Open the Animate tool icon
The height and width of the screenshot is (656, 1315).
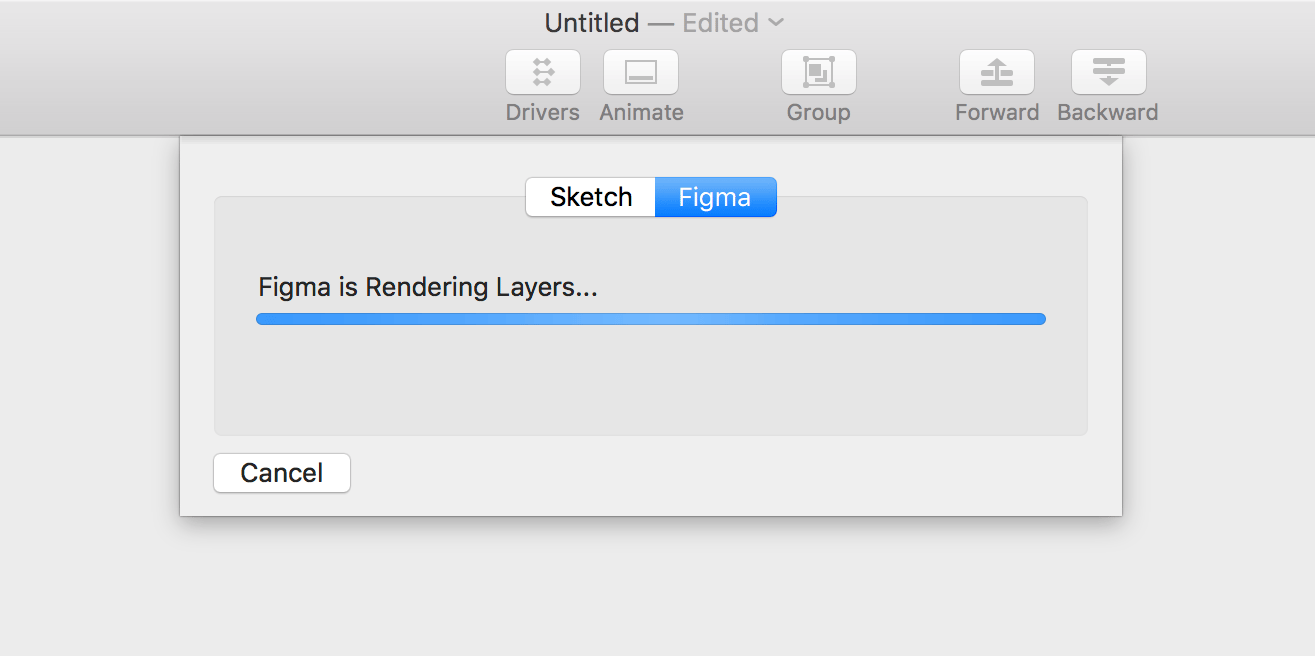641,72
